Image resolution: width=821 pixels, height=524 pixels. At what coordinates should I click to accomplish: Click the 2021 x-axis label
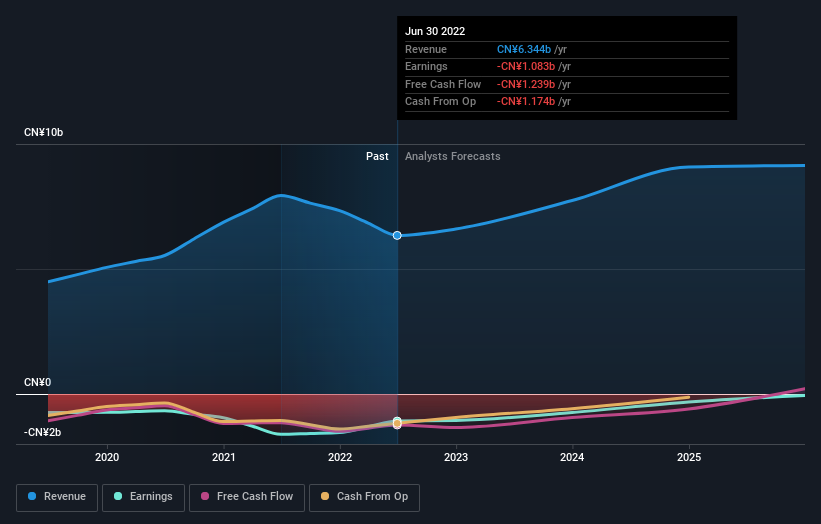click(x=224, y=458)
